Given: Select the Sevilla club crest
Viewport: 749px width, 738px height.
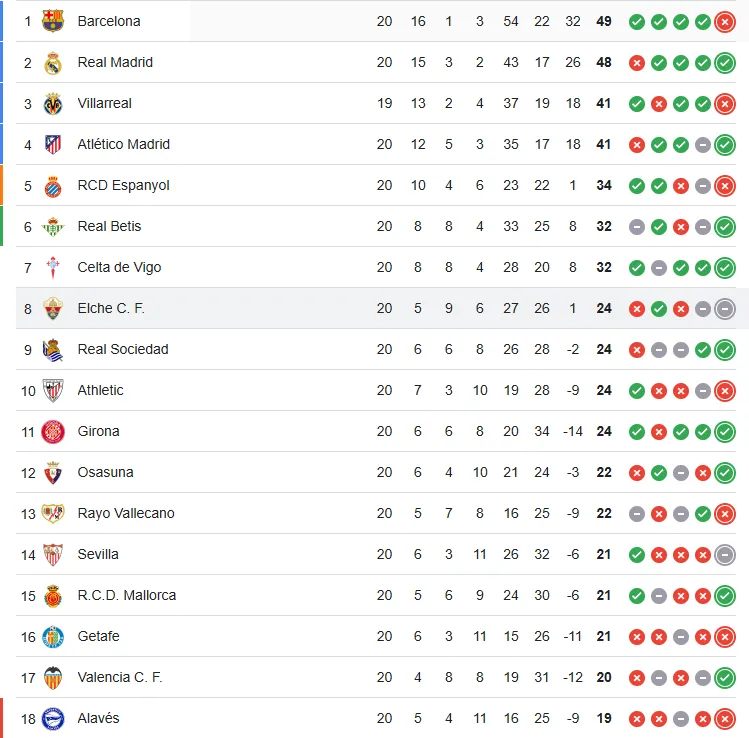Looking at the screenshot, I should pos(53,554).
